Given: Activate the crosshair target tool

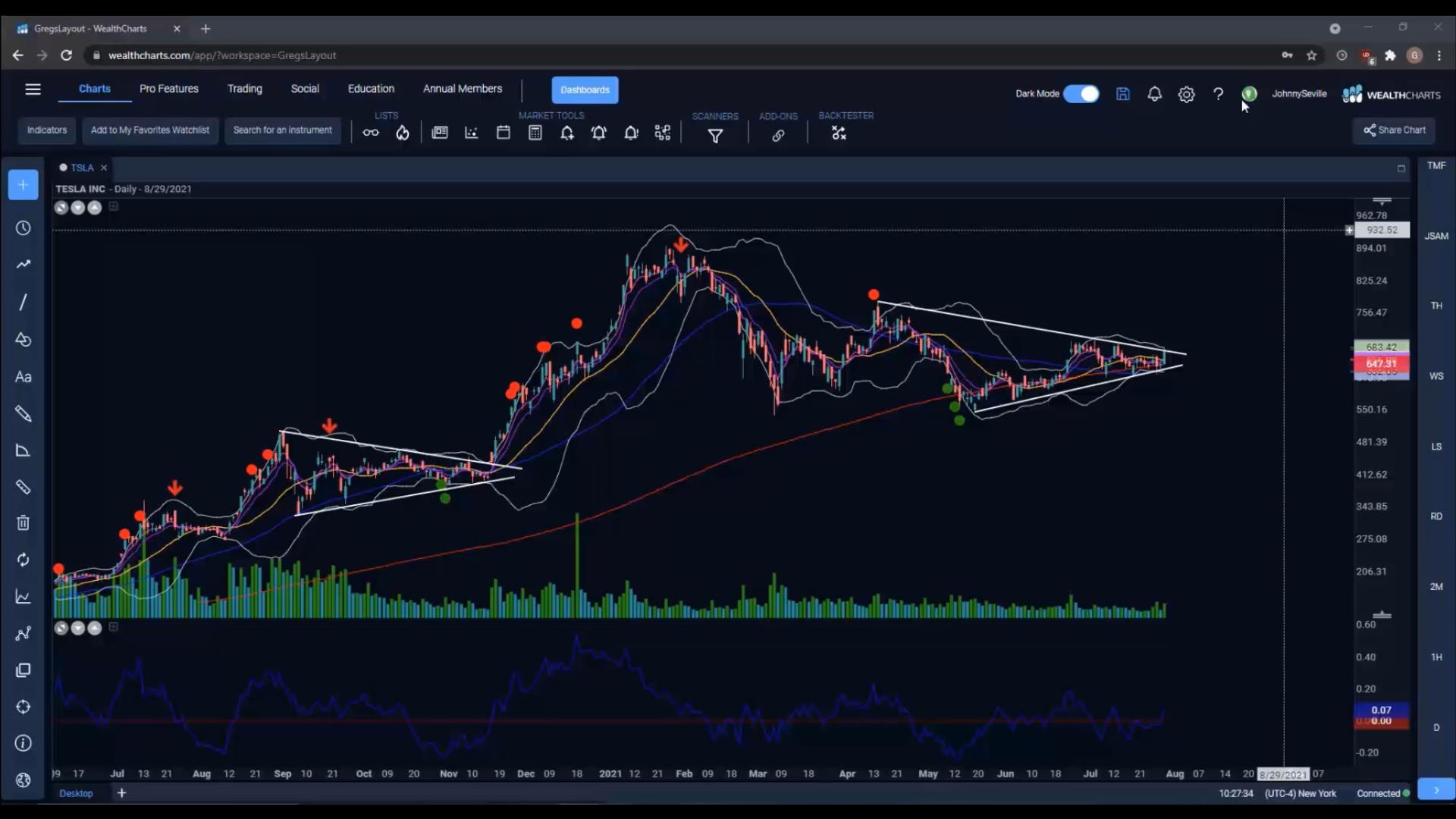Looking at the screenshot, I should tap(24, 707).
